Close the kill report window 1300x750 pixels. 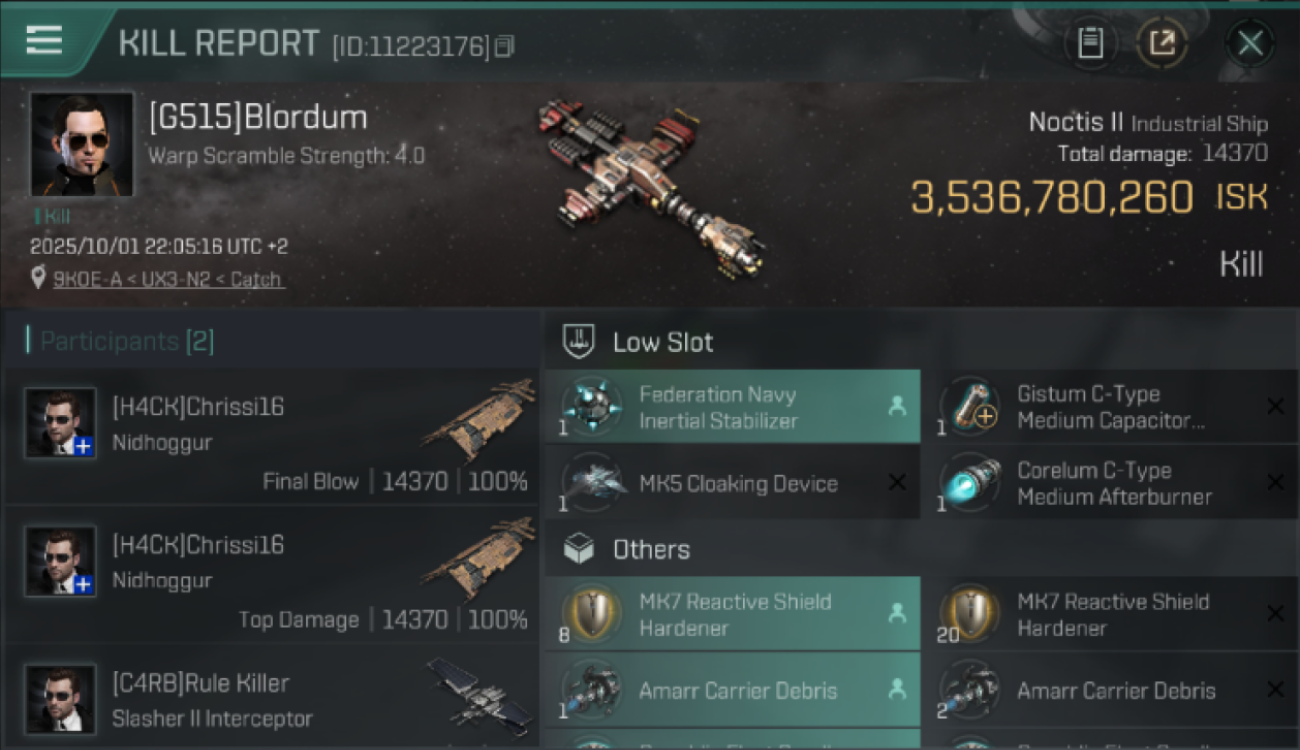pos(1250,43)
